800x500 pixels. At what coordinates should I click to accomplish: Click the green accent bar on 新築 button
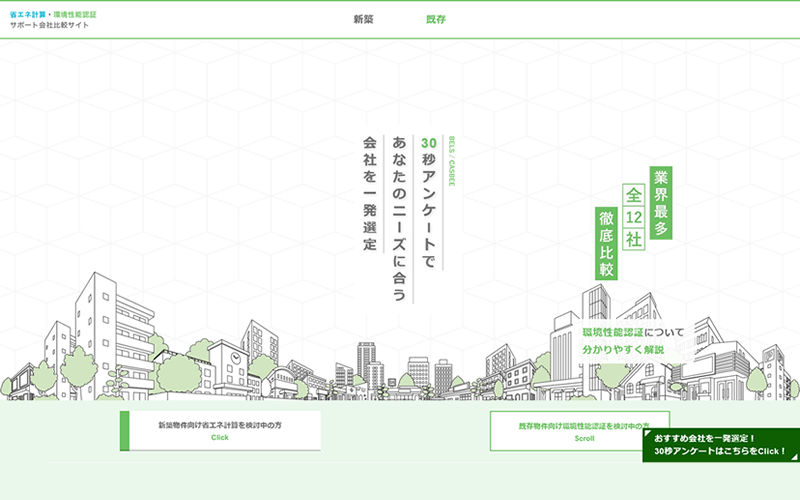click(125, 430)
